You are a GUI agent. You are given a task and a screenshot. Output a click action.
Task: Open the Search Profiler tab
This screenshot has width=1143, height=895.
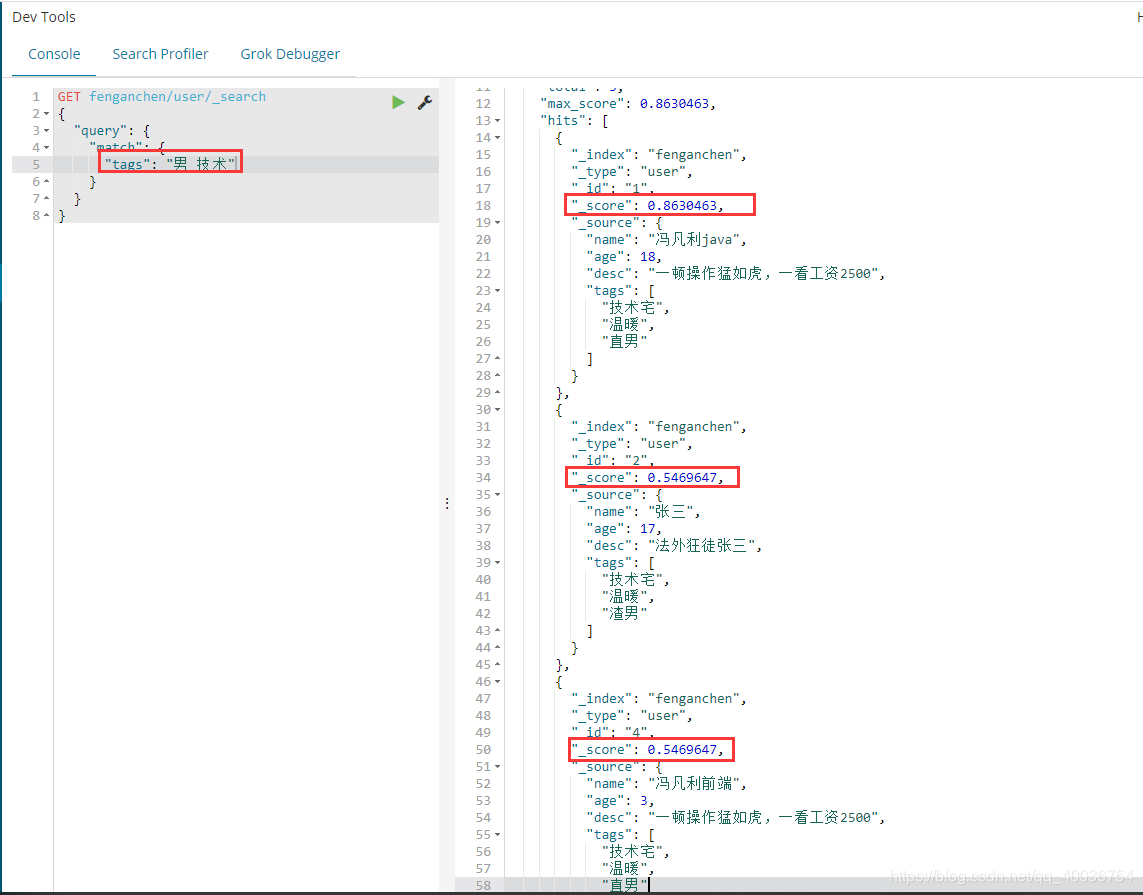click(160, 54)
